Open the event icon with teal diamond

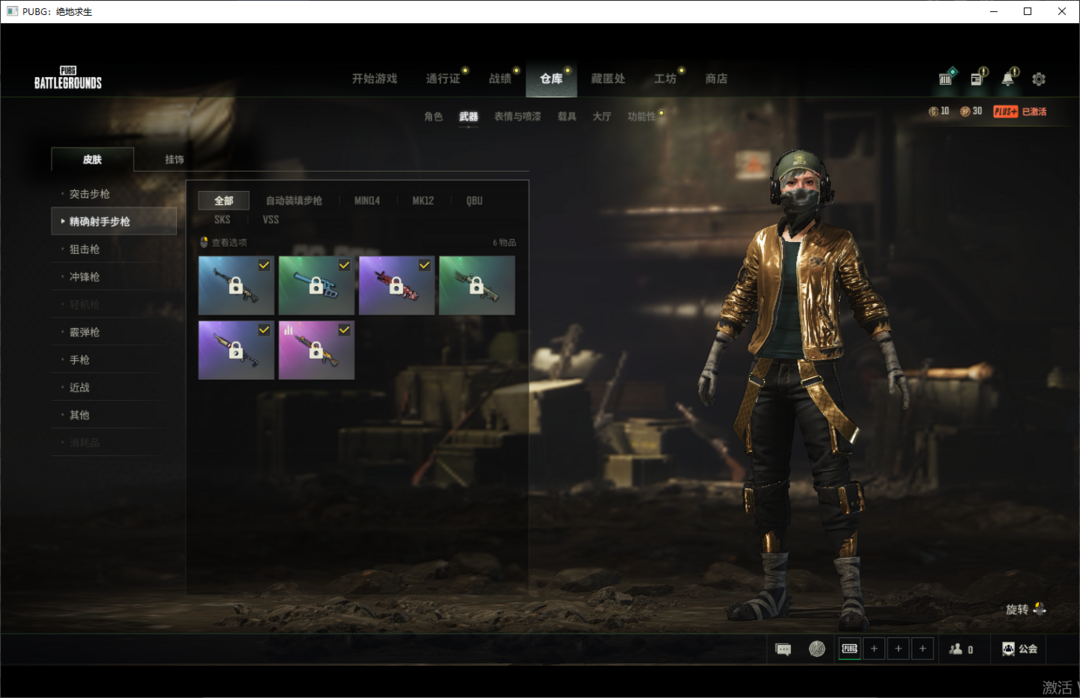coord(947,78)
